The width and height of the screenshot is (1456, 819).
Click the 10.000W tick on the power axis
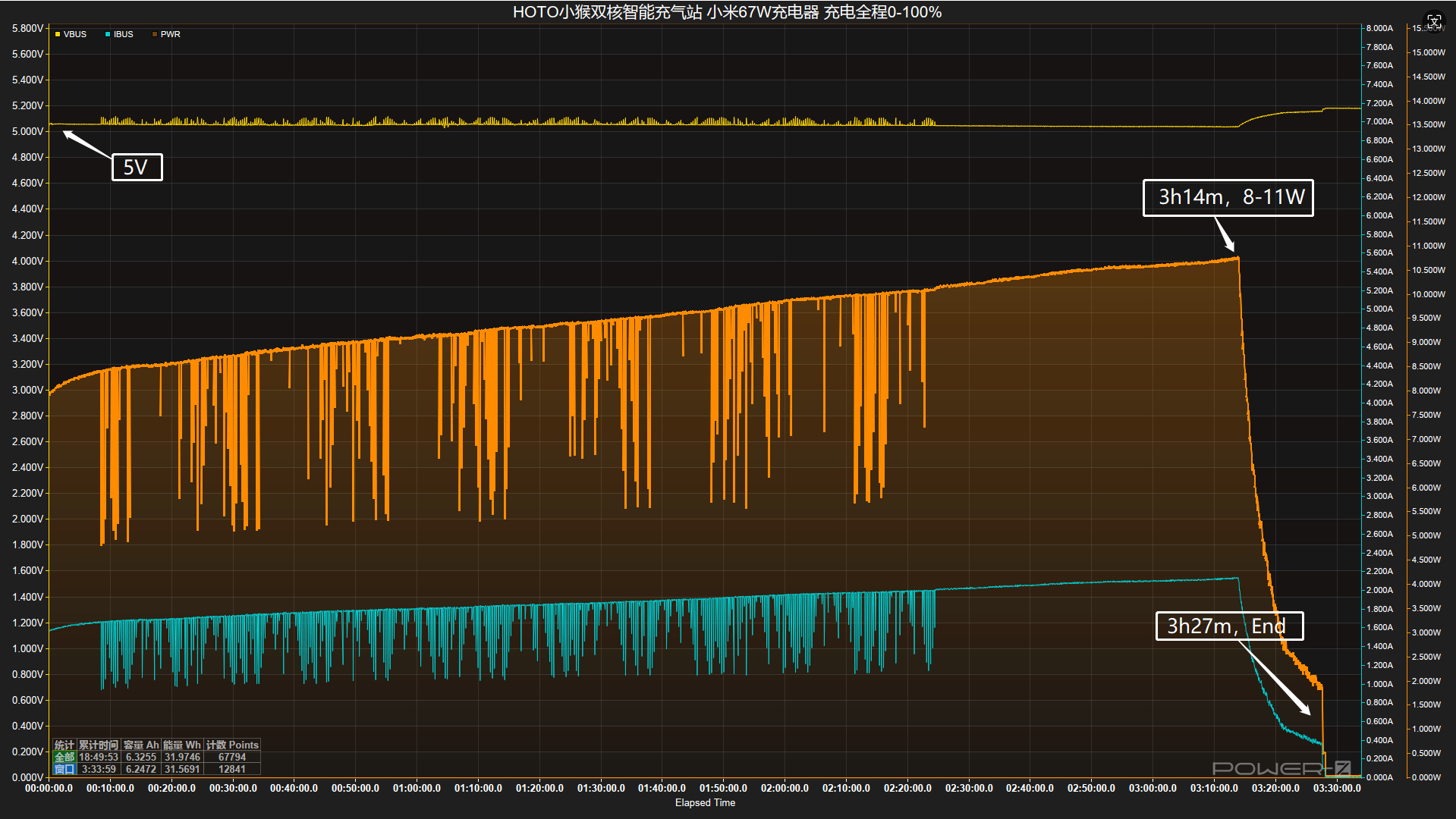pyautogui.click(x=1429, y=294)
